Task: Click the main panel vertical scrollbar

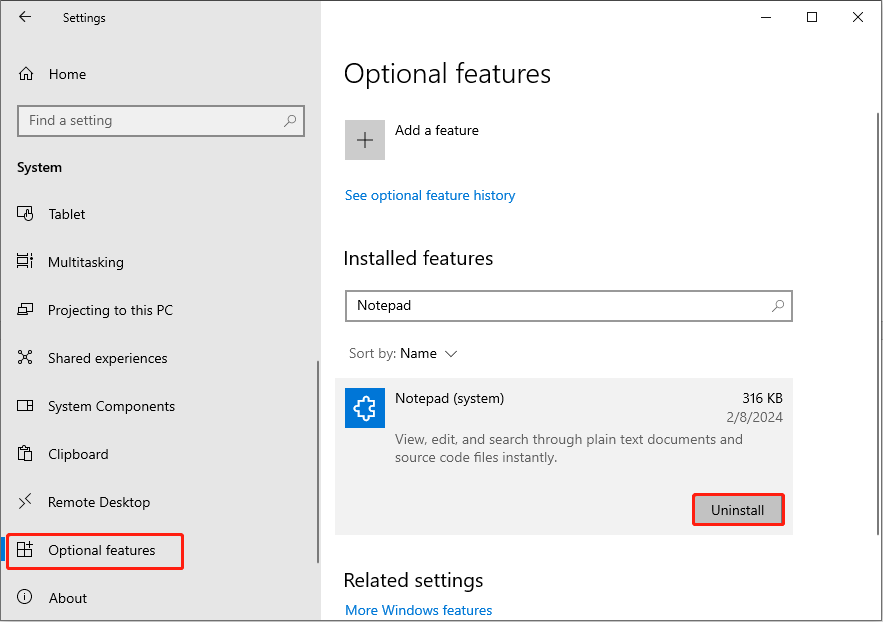Action: click(878, 324)
